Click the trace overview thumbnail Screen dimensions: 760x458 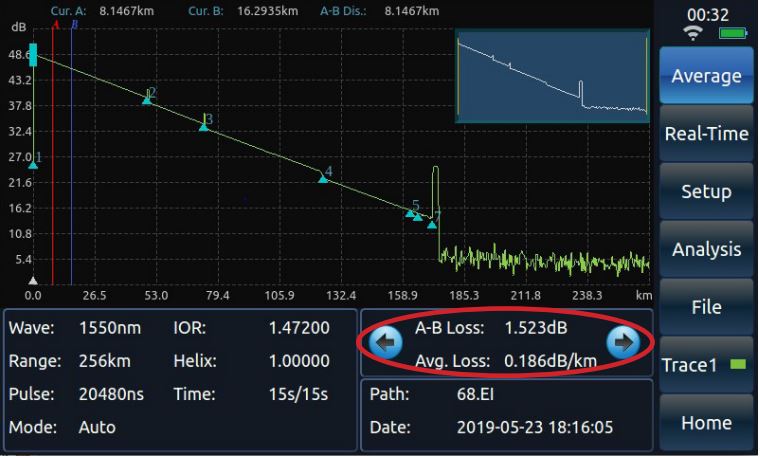tap(552, 76)
